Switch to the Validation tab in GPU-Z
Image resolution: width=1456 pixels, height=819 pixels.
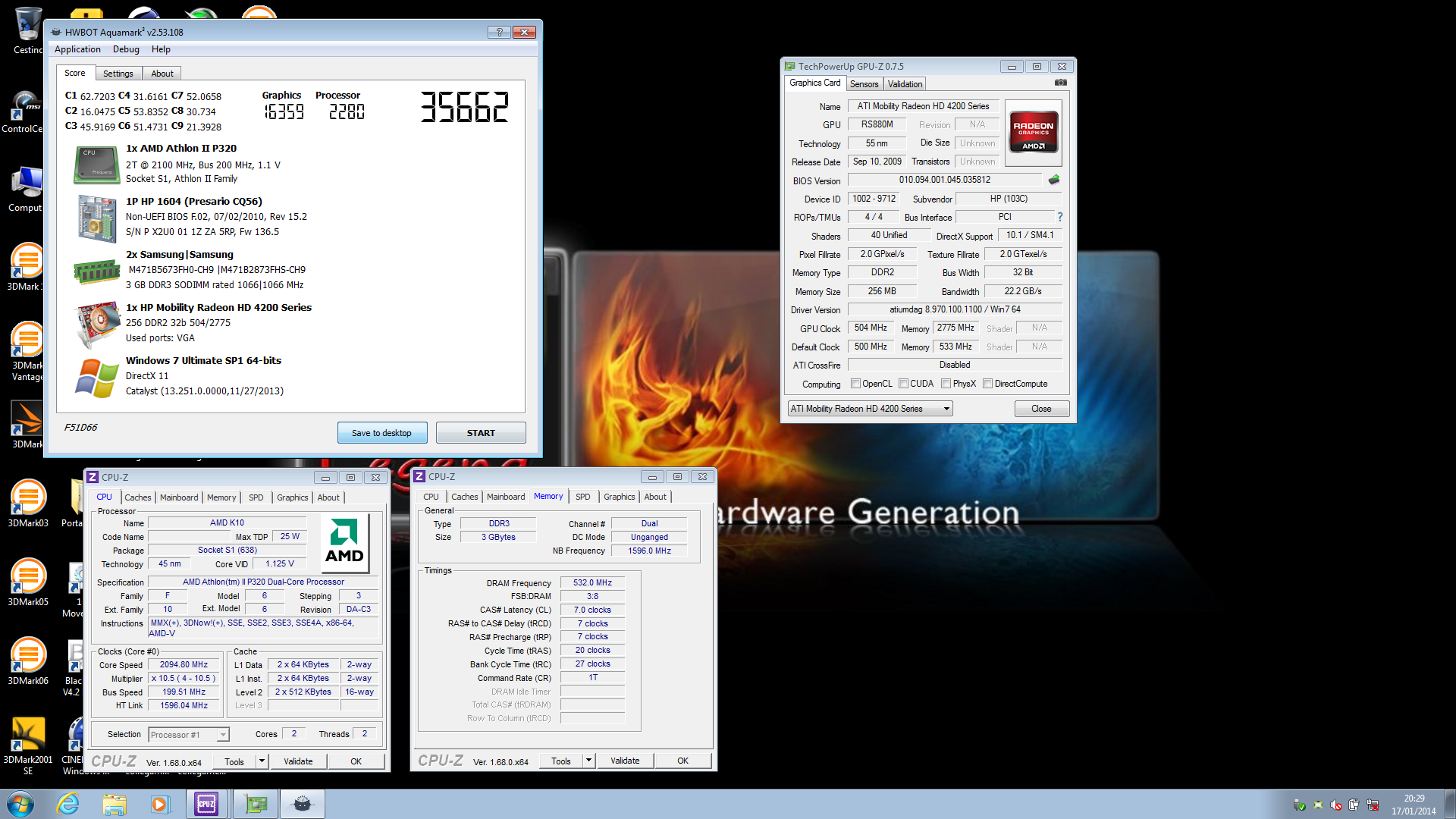coord(905,84)
